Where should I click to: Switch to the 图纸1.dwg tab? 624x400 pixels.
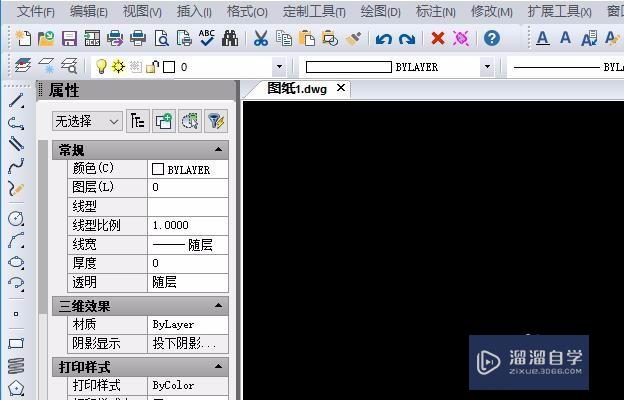coord(297,88)
